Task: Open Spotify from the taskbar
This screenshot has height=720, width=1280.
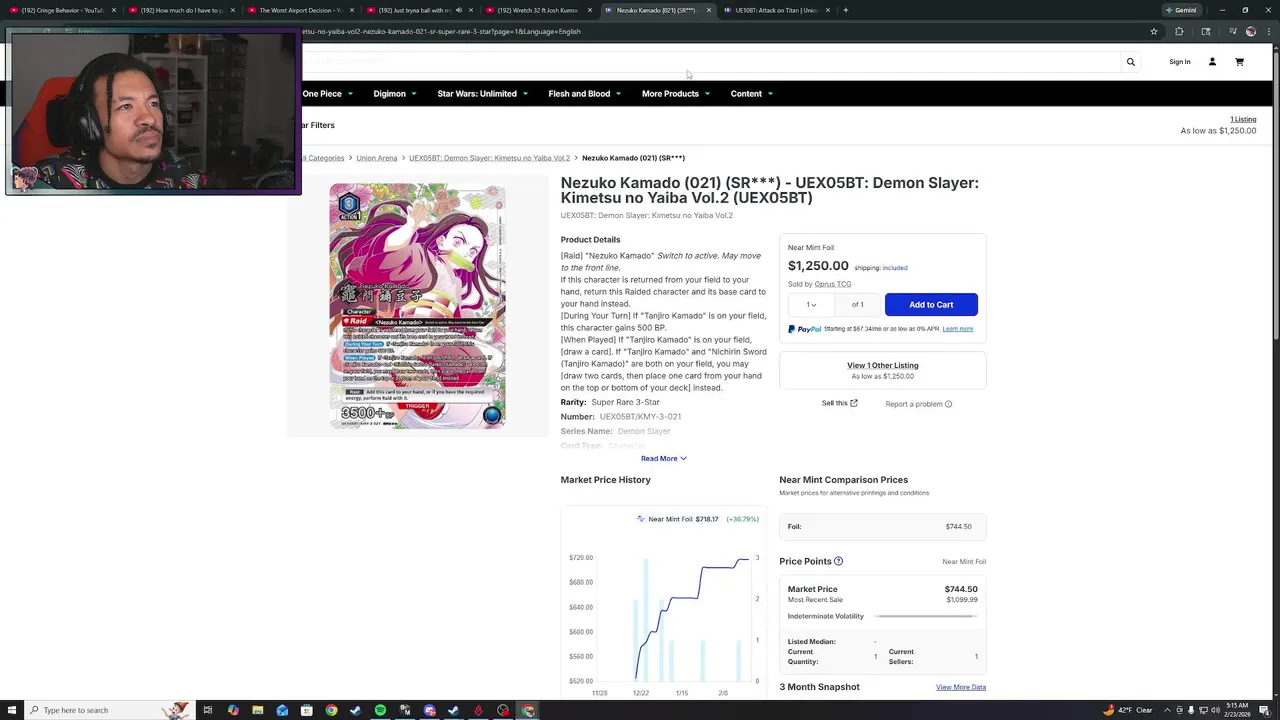Action: click(380, 710)
